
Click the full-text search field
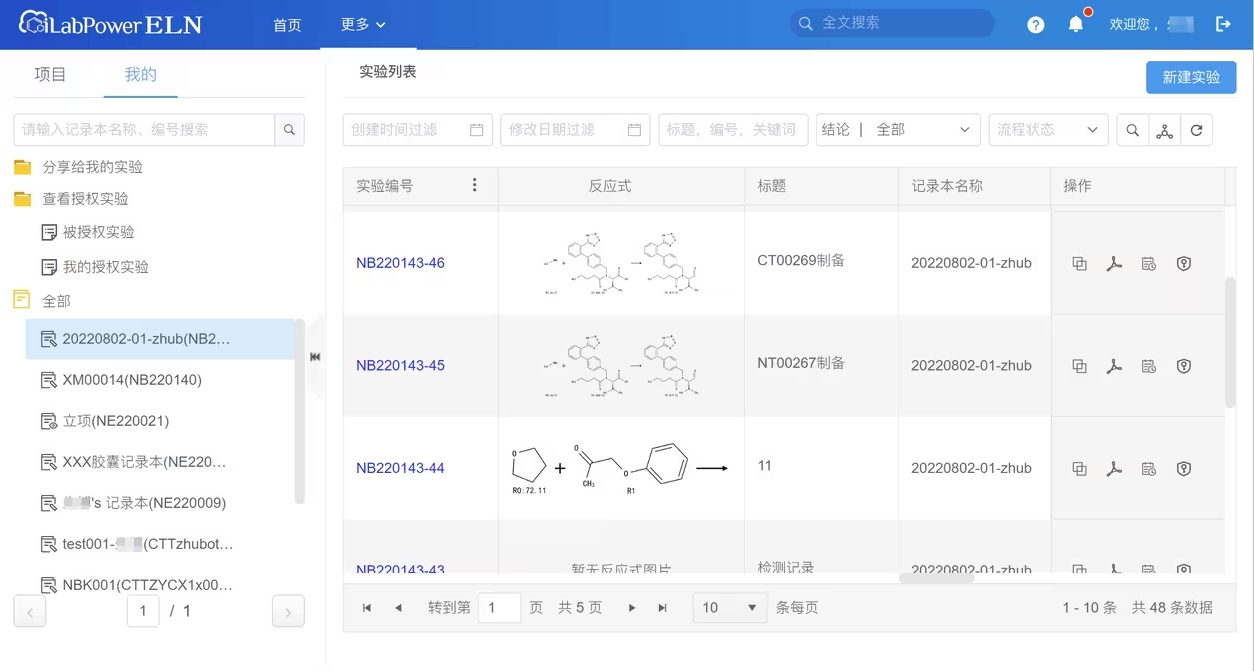900,23
